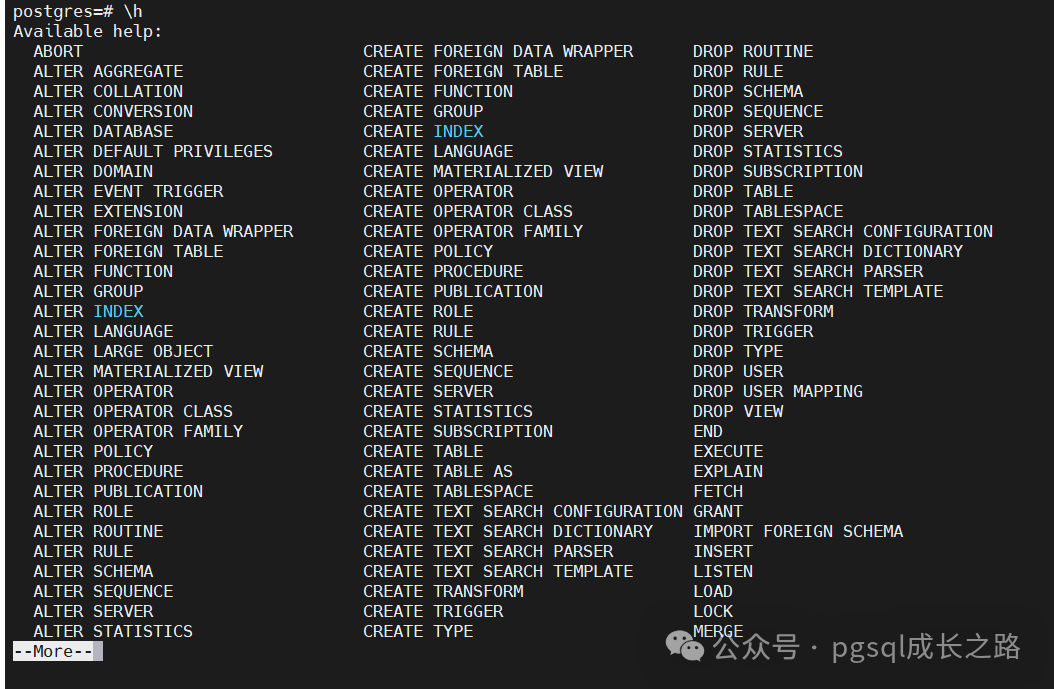Click the 'EXPLAIN' entry
1054x689 pixels.
point(729,471)
